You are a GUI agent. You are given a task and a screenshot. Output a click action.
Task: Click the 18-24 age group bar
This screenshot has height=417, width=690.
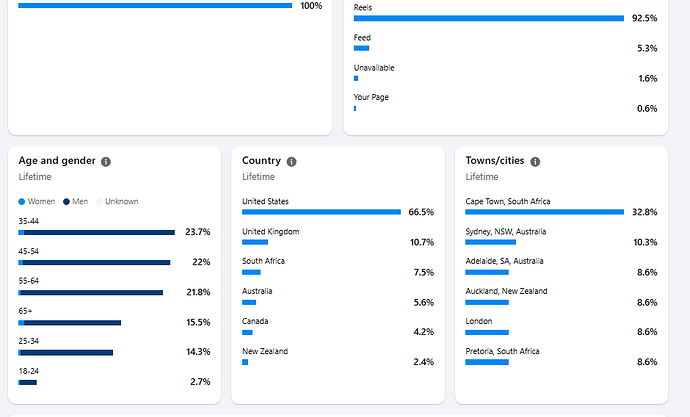coord(28,382)
